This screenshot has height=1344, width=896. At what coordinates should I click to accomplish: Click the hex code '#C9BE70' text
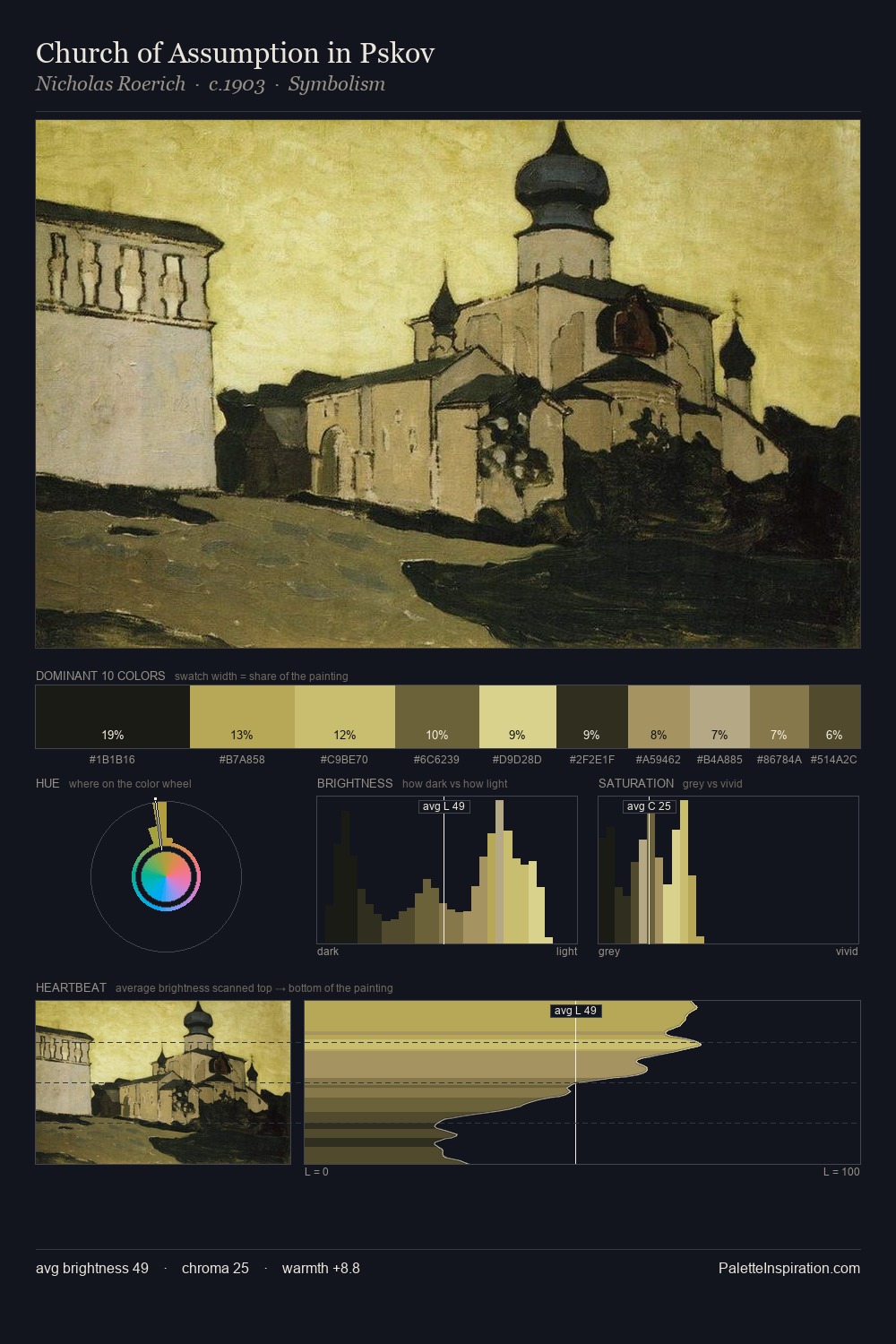[344, 759]
